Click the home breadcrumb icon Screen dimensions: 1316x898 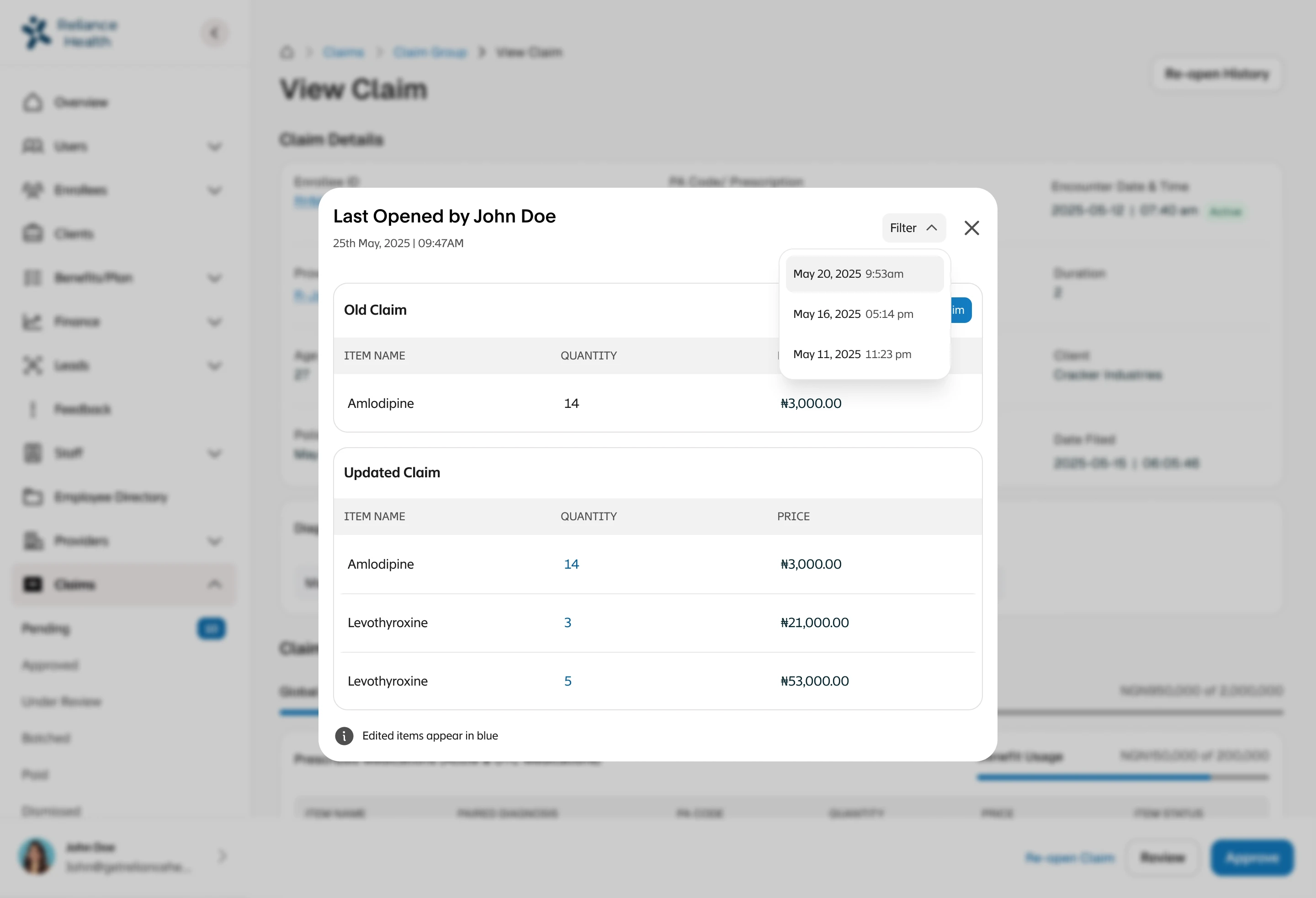[287, 53]
